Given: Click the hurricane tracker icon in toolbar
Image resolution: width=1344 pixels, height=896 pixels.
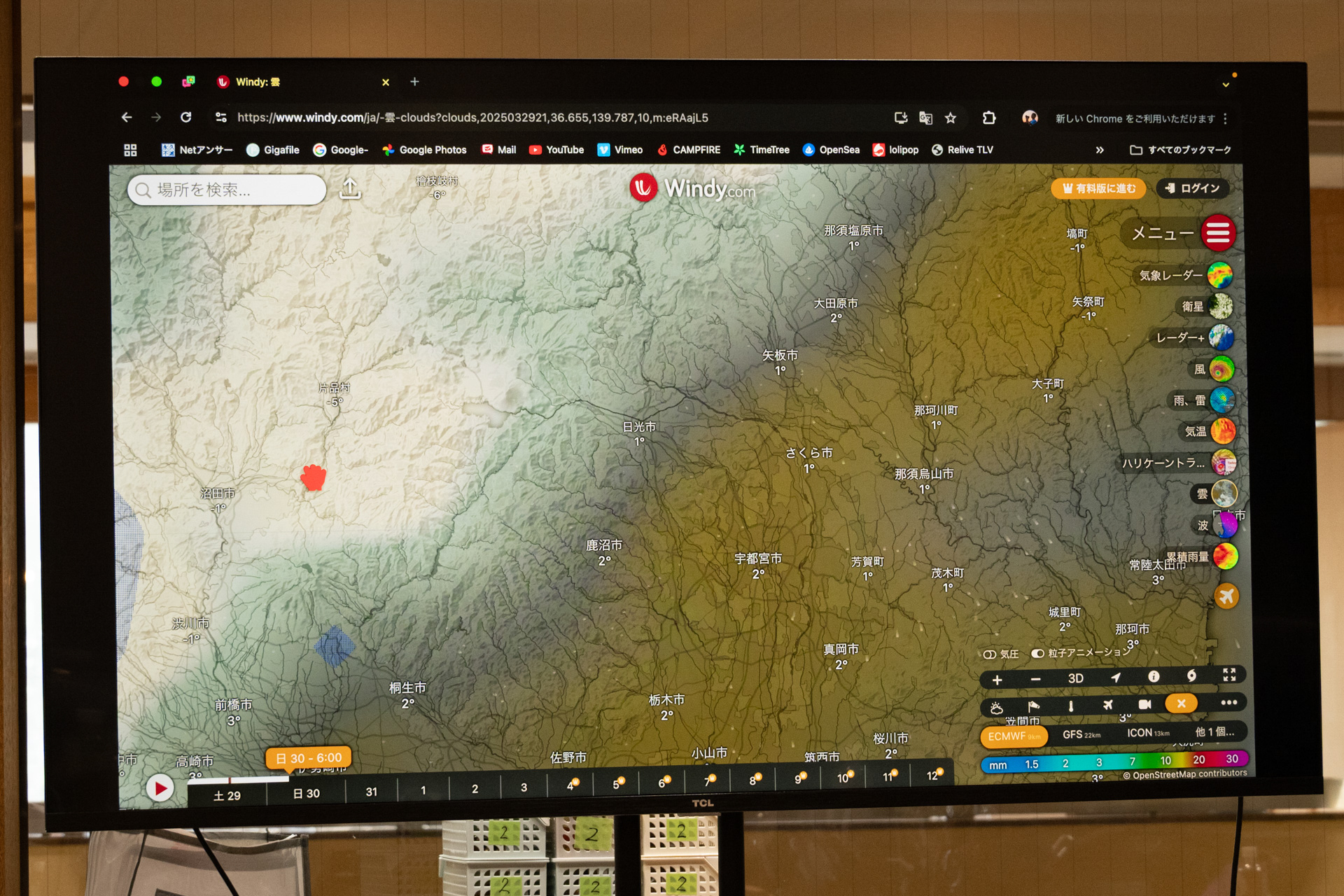Looking at the screenshot, I should point(1191,675).
